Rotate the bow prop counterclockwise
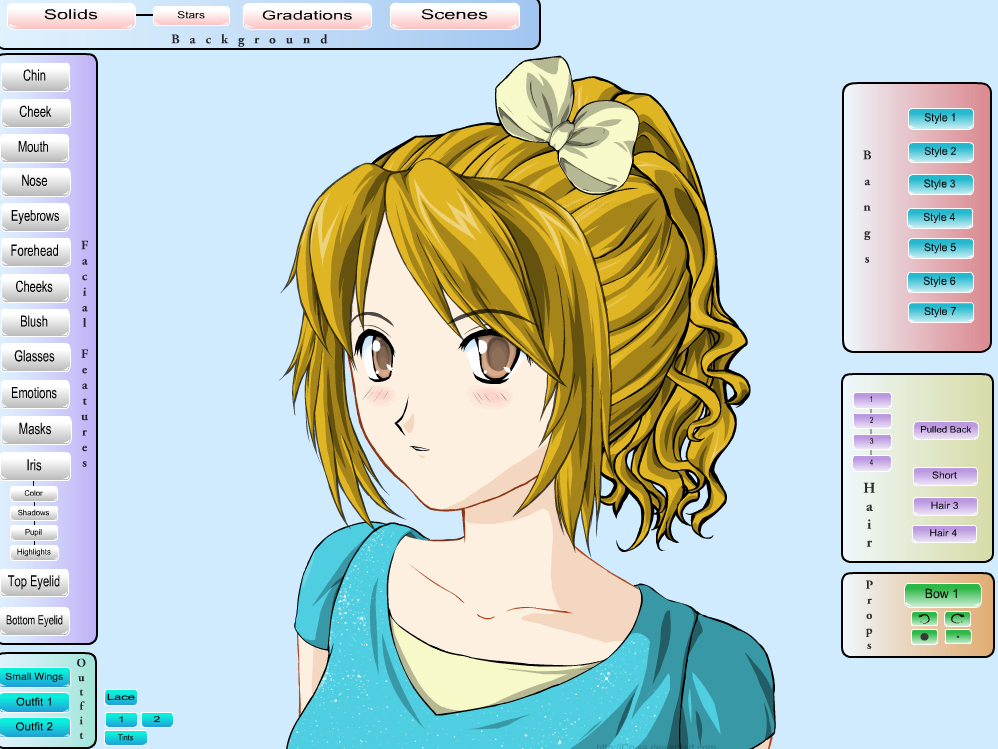This screenshot has width=998, height=749. 924,618
